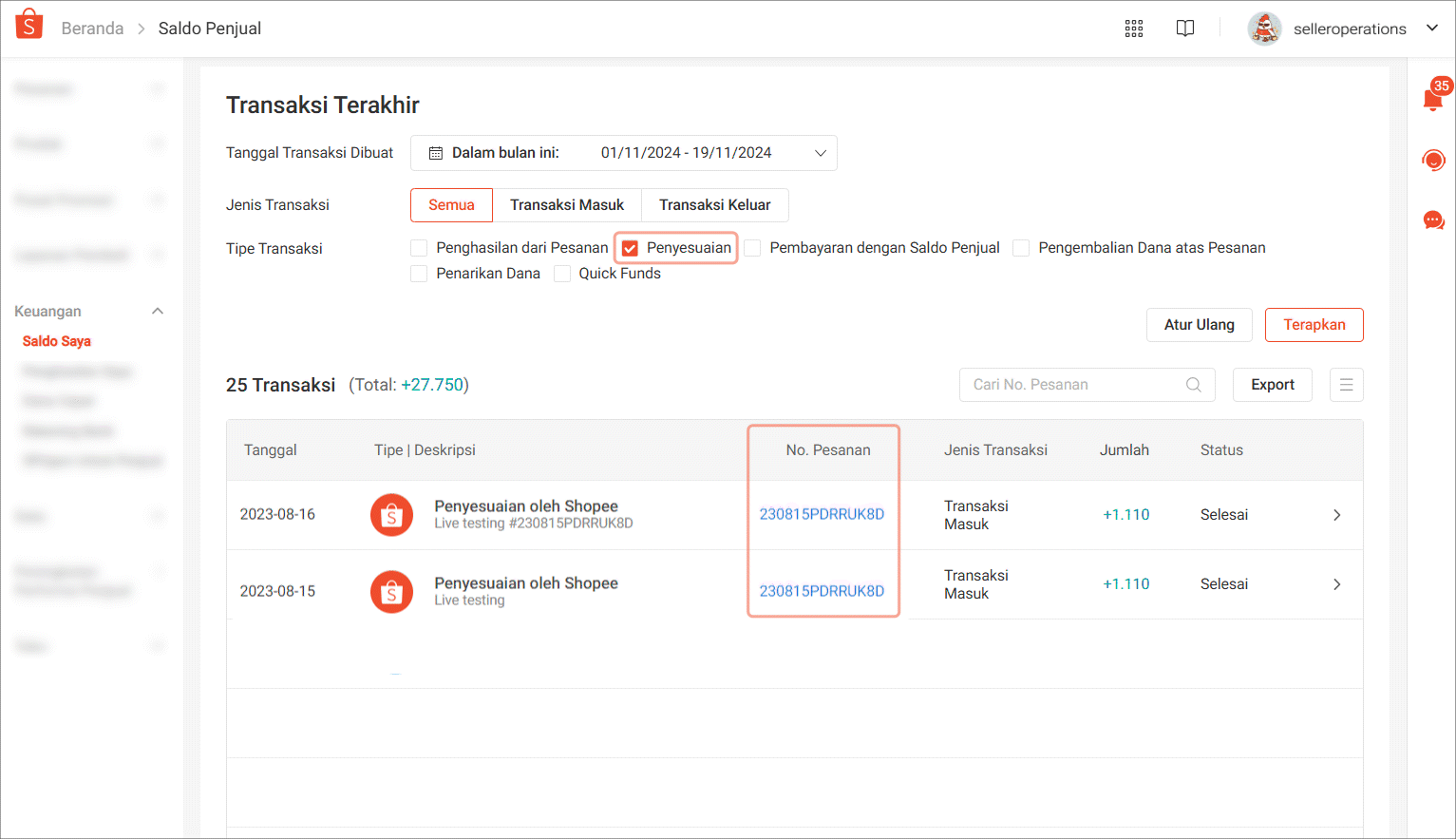Open the apps grid menu icon

tap(1133, 29)
